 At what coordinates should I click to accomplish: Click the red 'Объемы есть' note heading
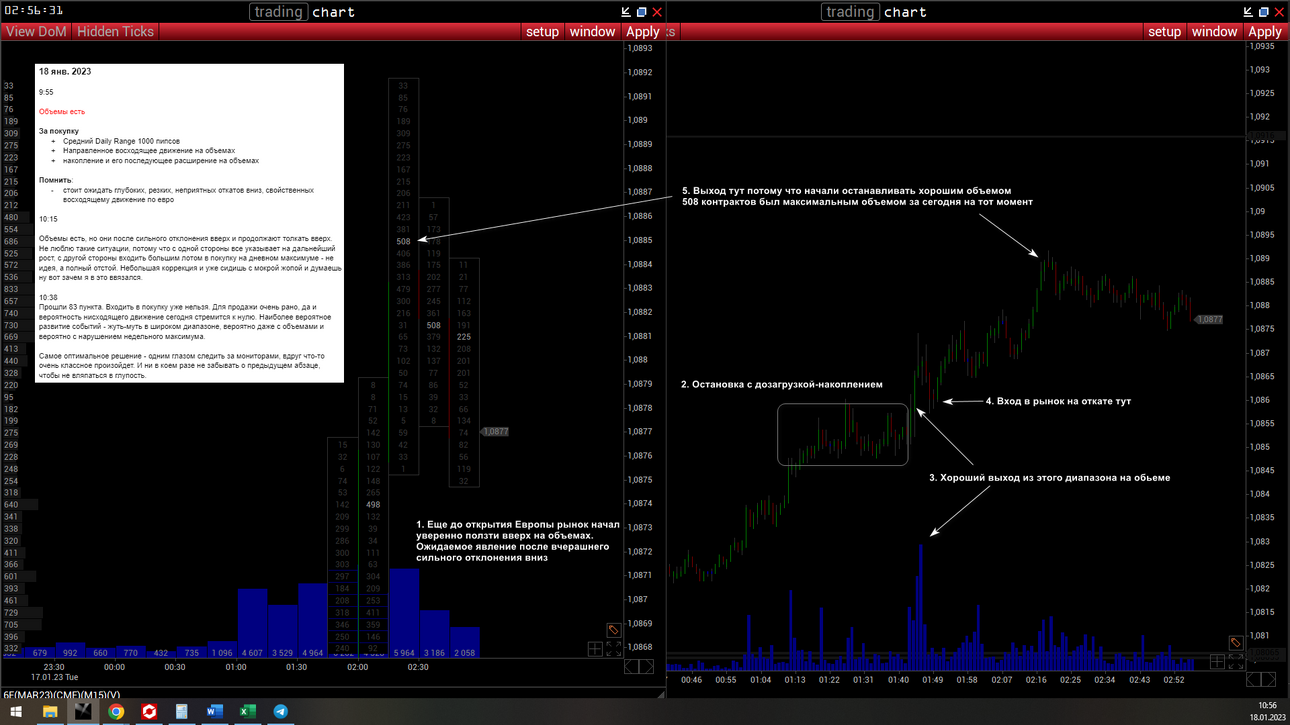[62, 111]
